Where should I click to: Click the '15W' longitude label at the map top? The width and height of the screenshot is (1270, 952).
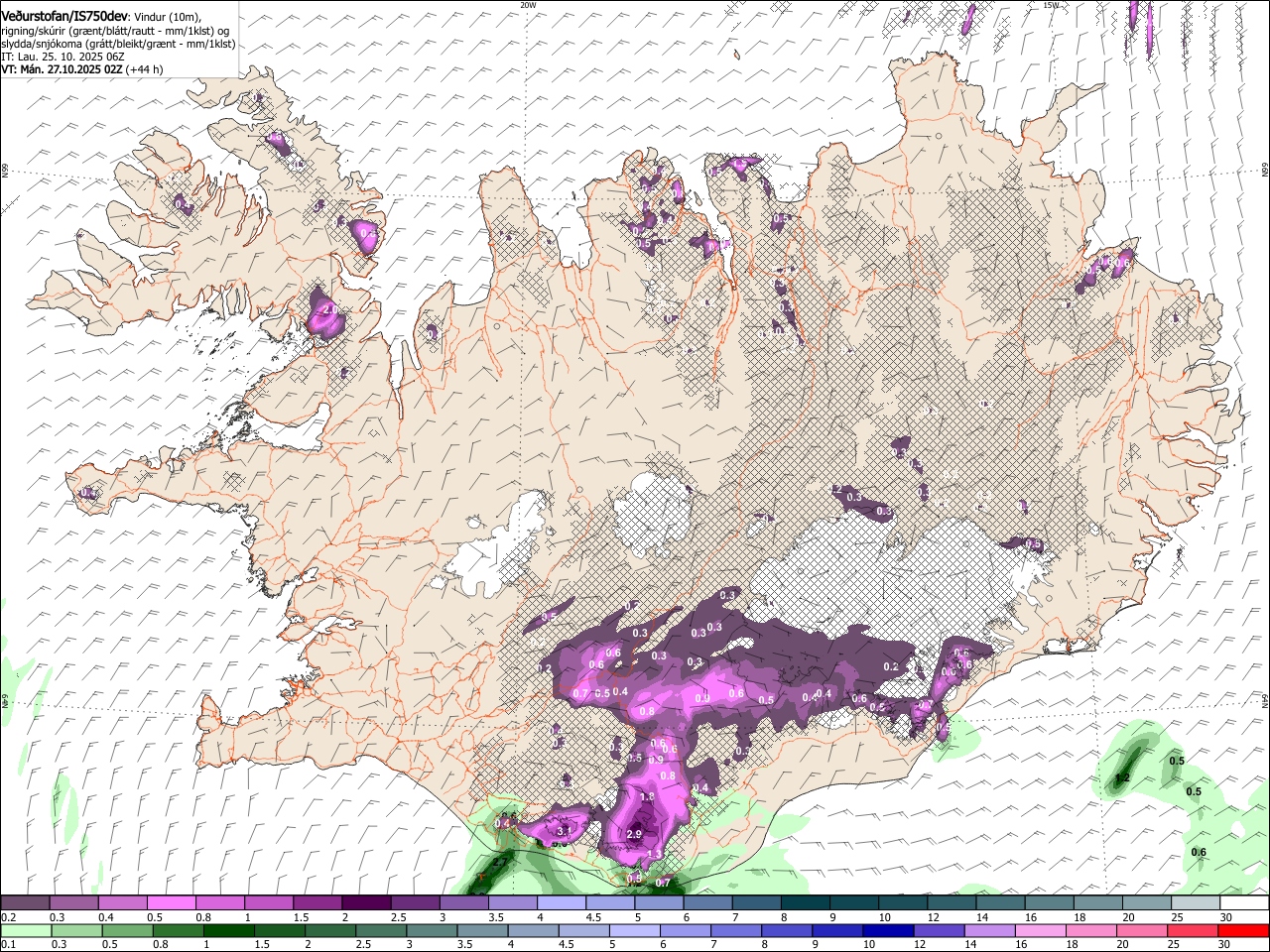point(1051,5)
